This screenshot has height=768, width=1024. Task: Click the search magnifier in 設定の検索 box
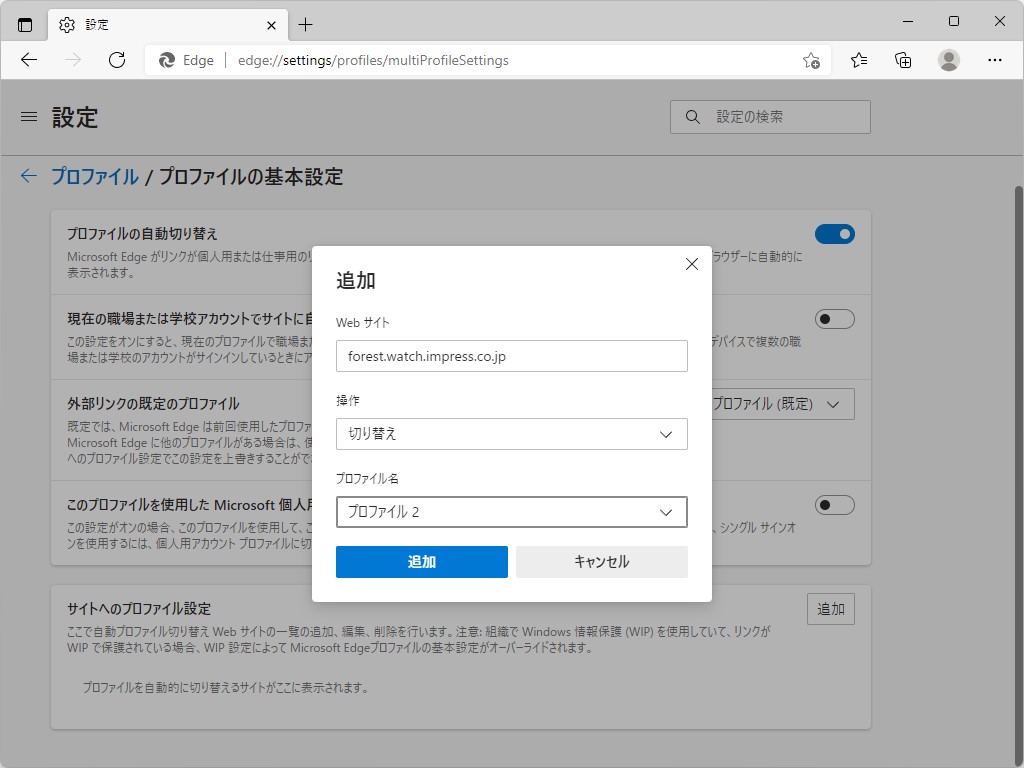coord(692,116)
